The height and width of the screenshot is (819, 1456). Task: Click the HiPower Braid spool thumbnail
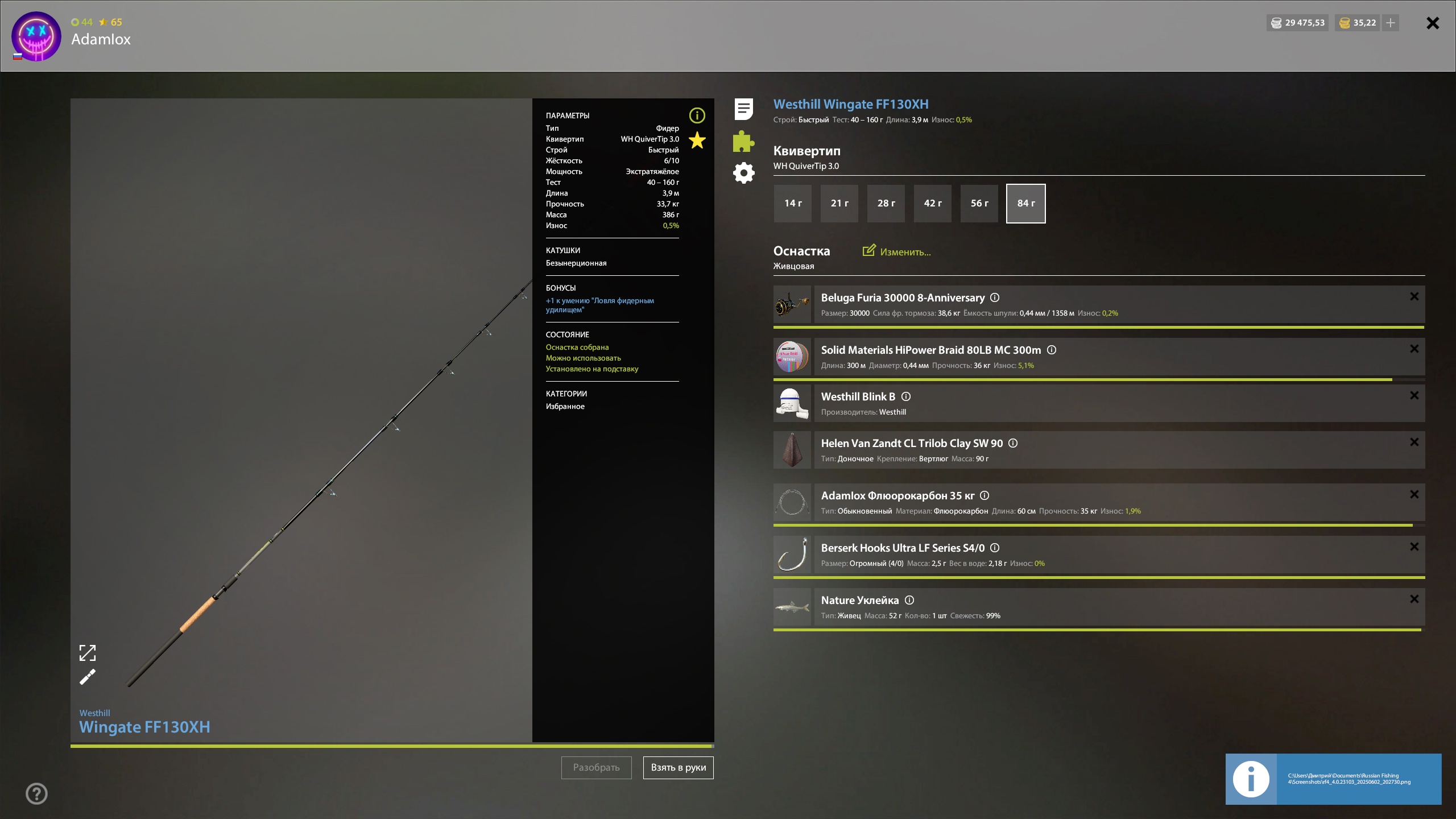(x=792, y=357)
